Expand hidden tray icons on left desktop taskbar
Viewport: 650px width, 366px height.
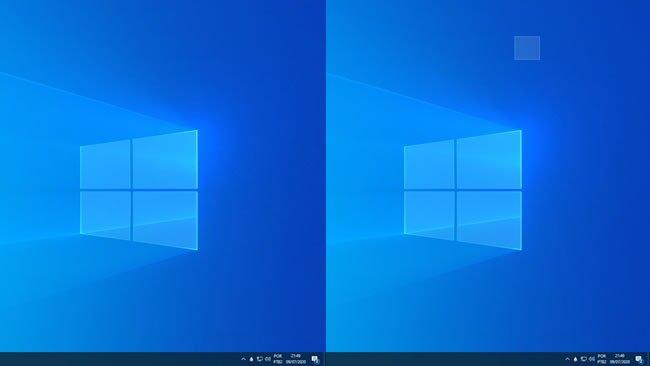pyautogui.click(x=243, y=359)
